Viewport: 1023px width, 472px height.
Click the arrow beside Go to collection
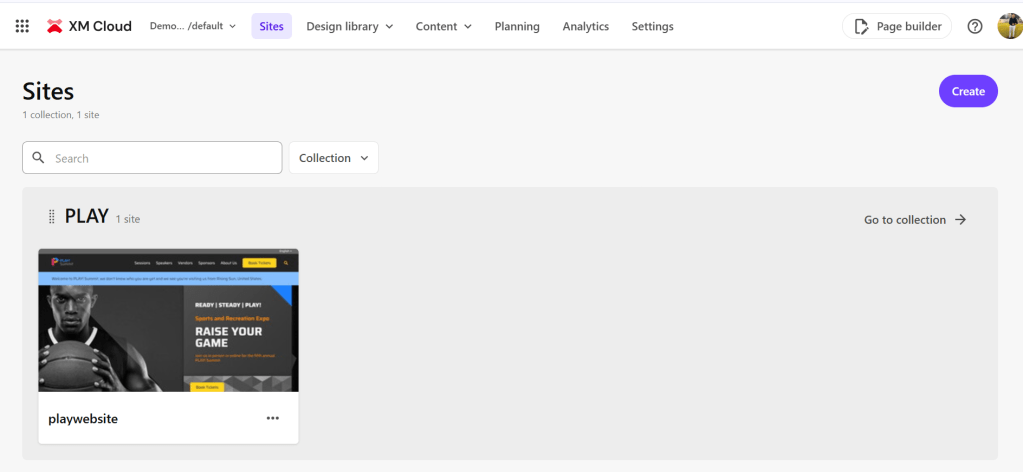tap(961, 220)
